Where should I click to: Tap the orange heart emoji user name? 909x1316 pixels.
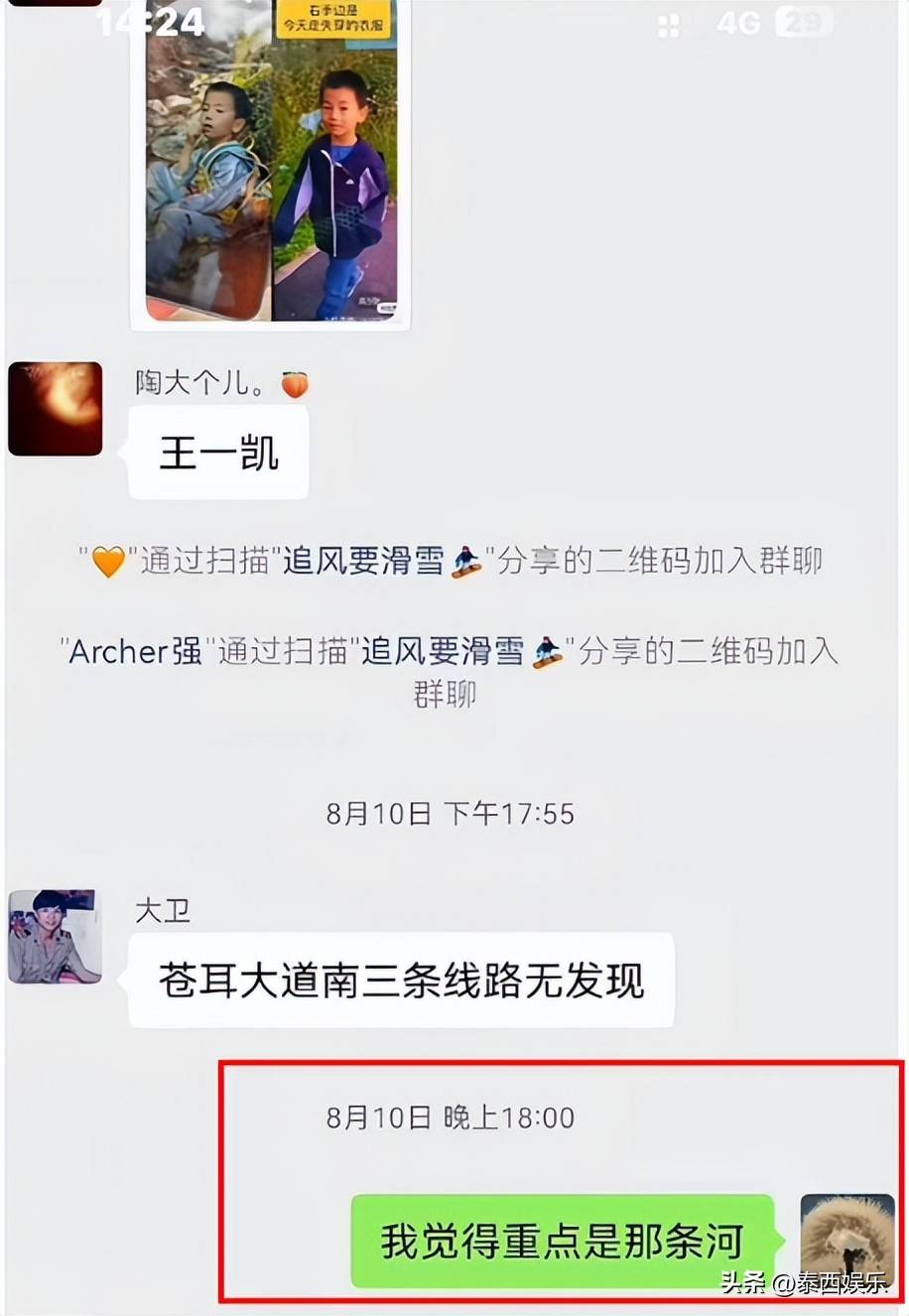108,562
